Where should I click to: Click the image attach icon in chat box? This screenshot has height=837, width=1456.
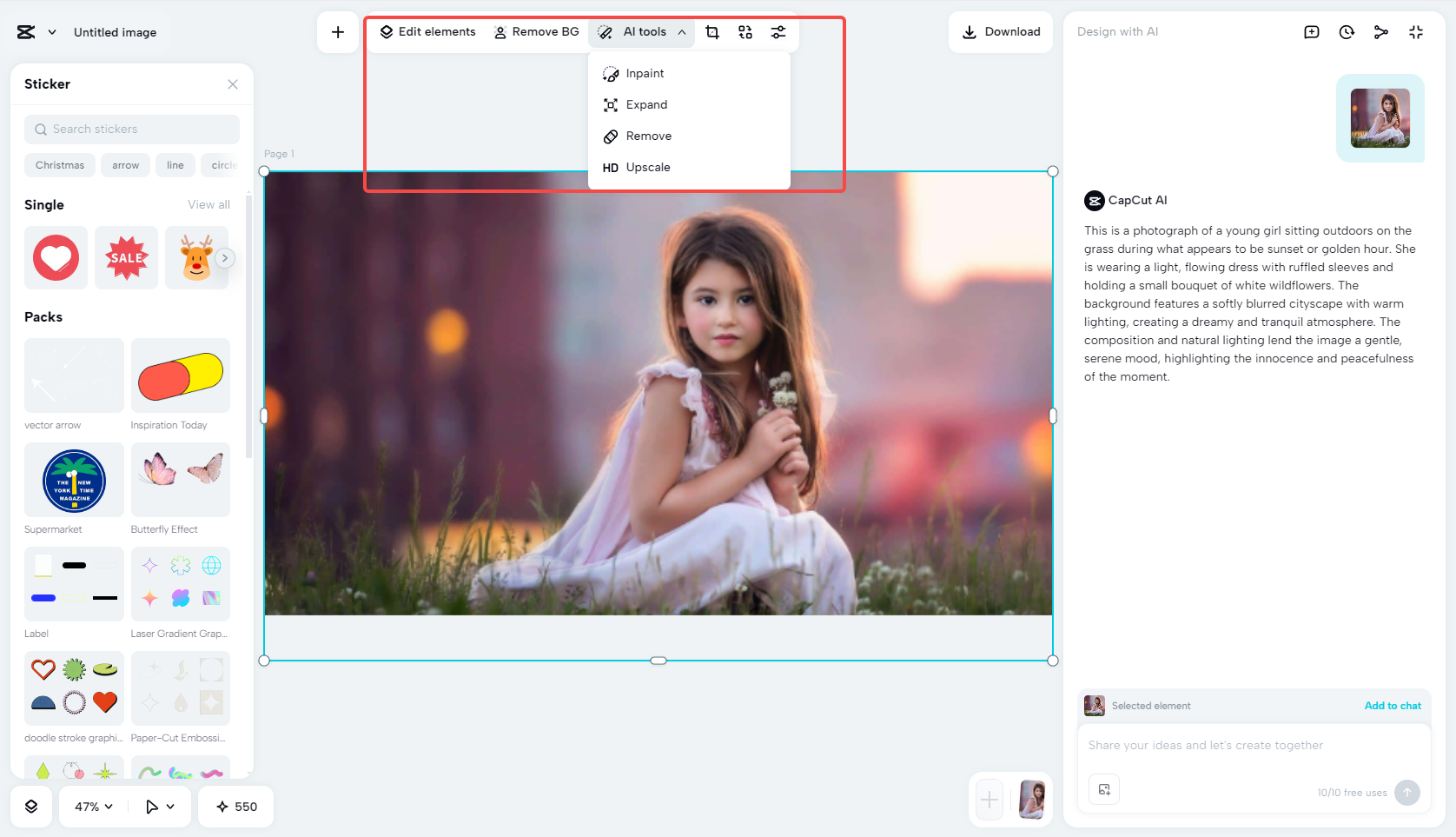(1103, 789)
